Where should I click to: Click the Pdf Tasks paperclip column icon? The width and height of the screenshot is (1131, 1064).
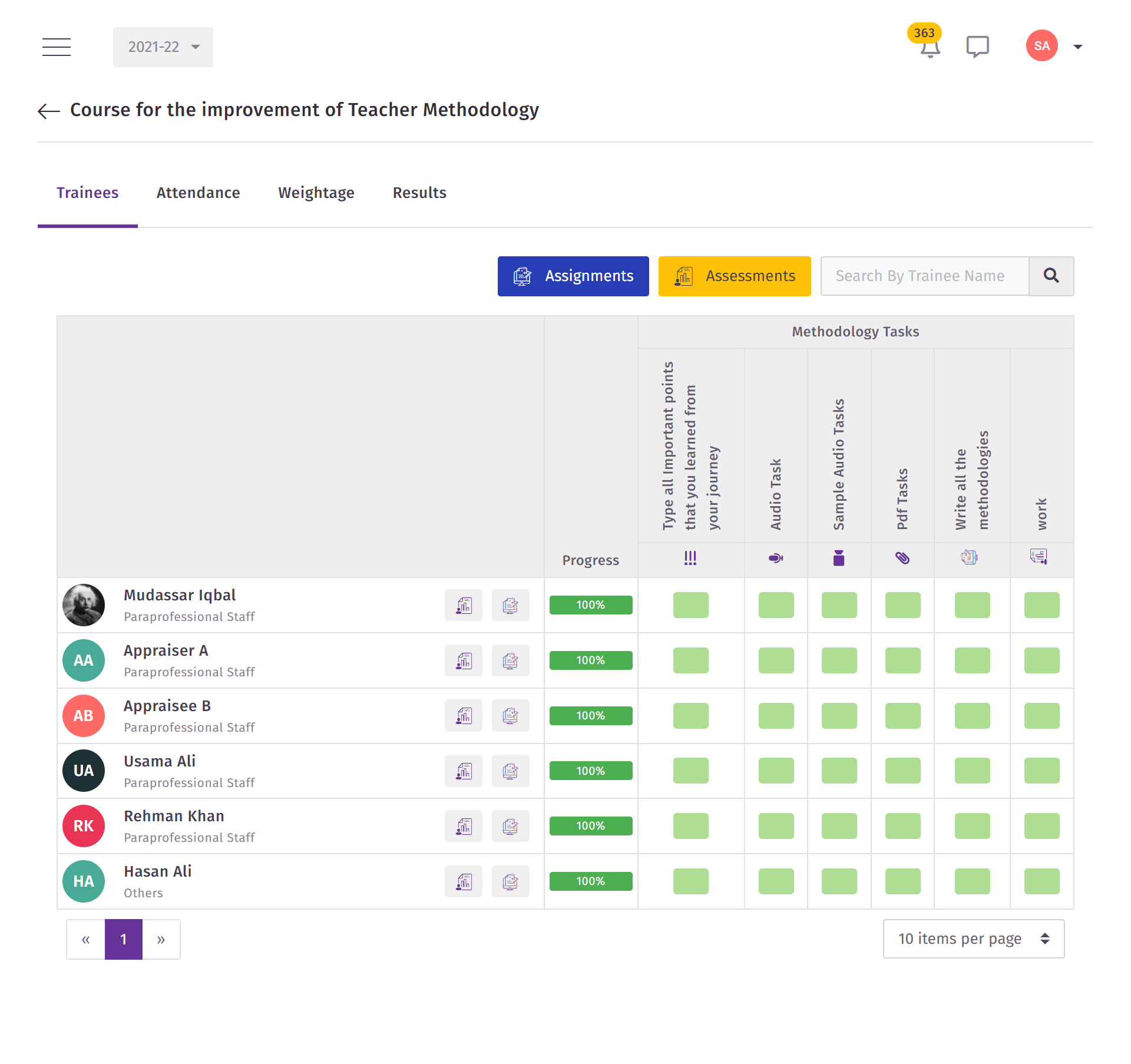pos(902,557)
